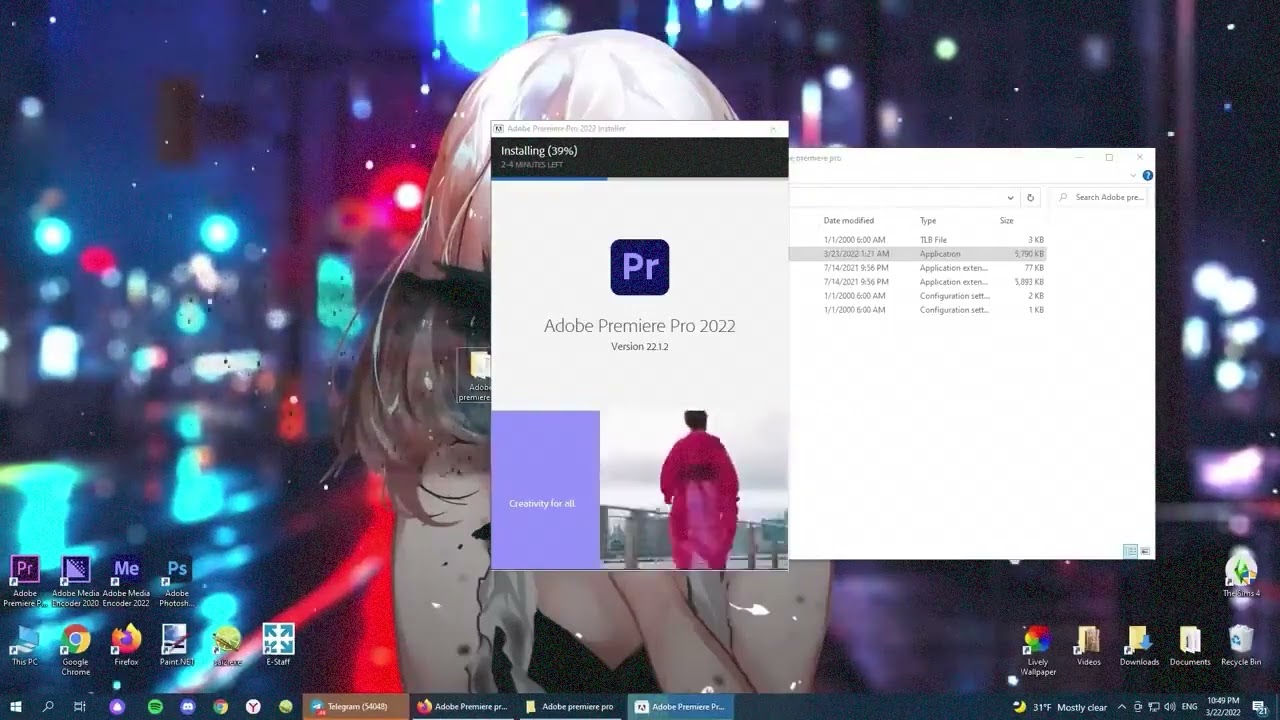The height and width of the screenshot is (720, 1280).
Task: Open weather widget showing 31°F Mostly clear
Action: [x=1060, y=707]
